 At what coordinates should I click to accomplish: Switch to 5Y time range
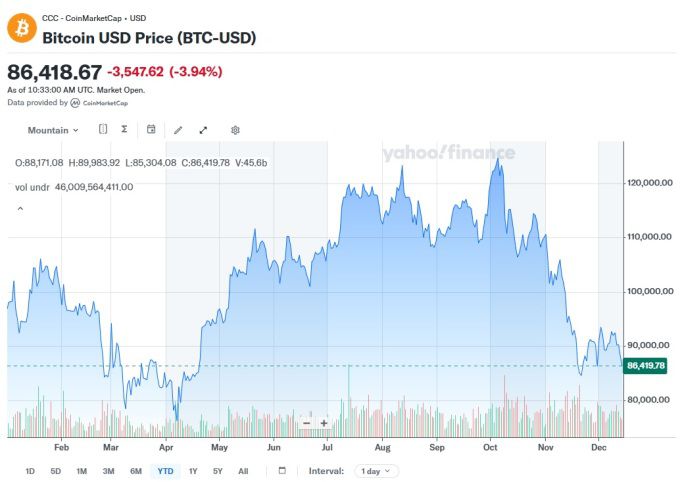click(x=218, y=471)
